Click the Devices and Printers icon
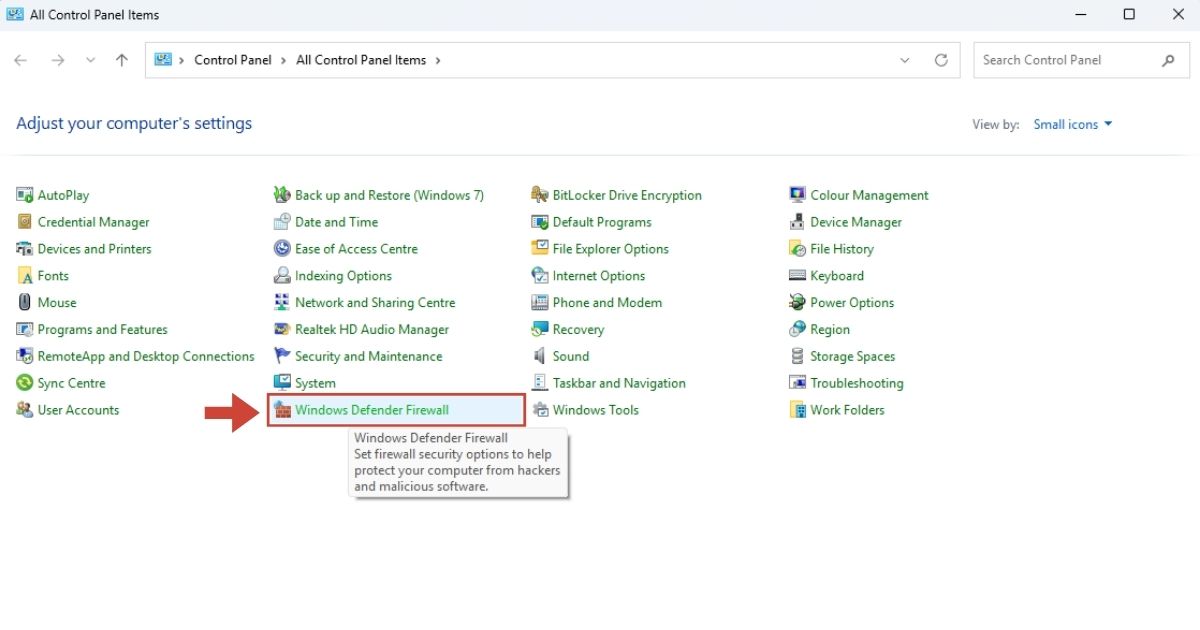Viewport: 1200px width, 630px height. tap(25, 249)
